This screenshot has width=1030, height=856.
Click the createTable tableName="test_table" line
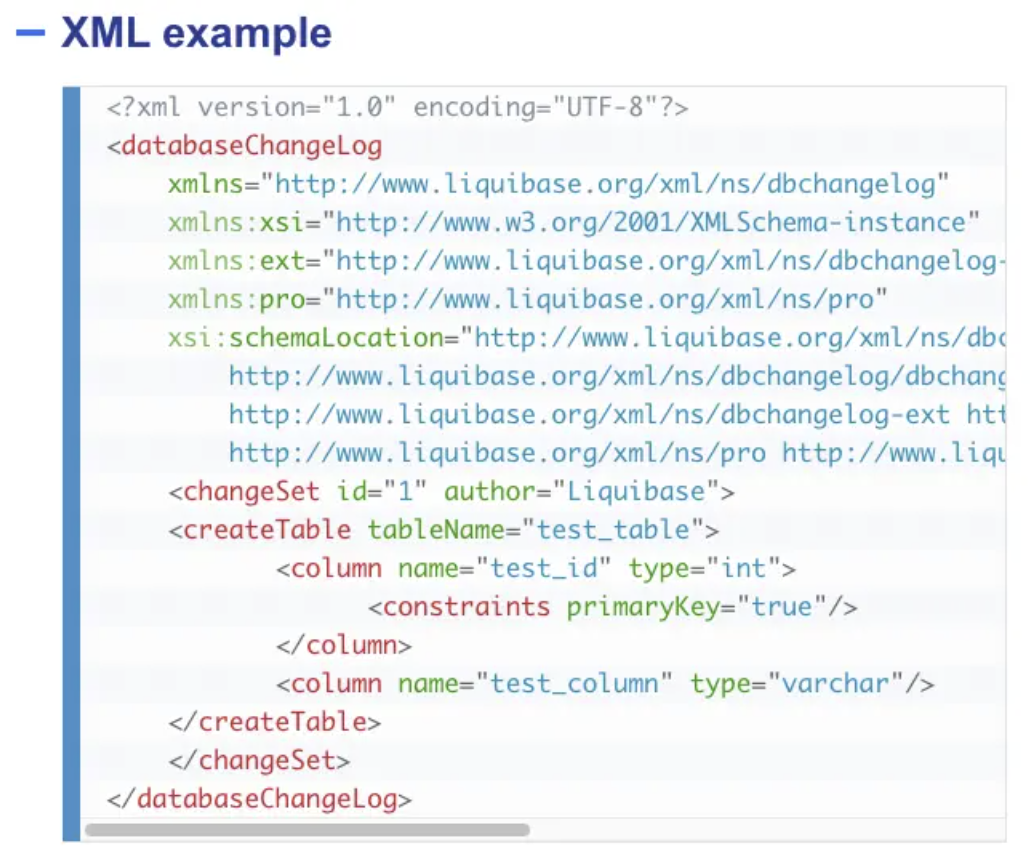(444, 529)
